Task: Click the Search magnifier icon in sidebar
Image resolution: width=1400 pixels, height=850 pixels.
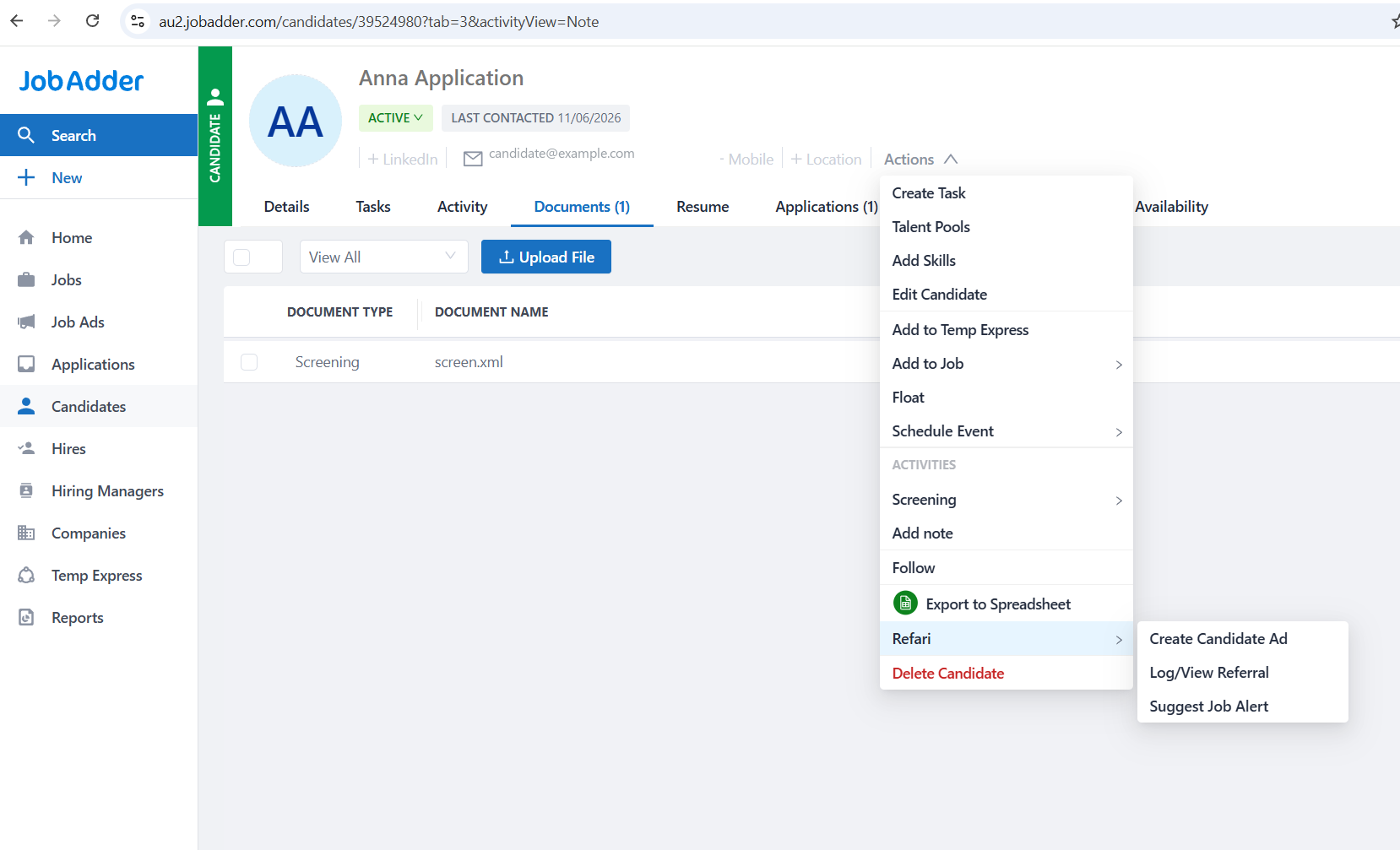Action: [x=26, y=135]
